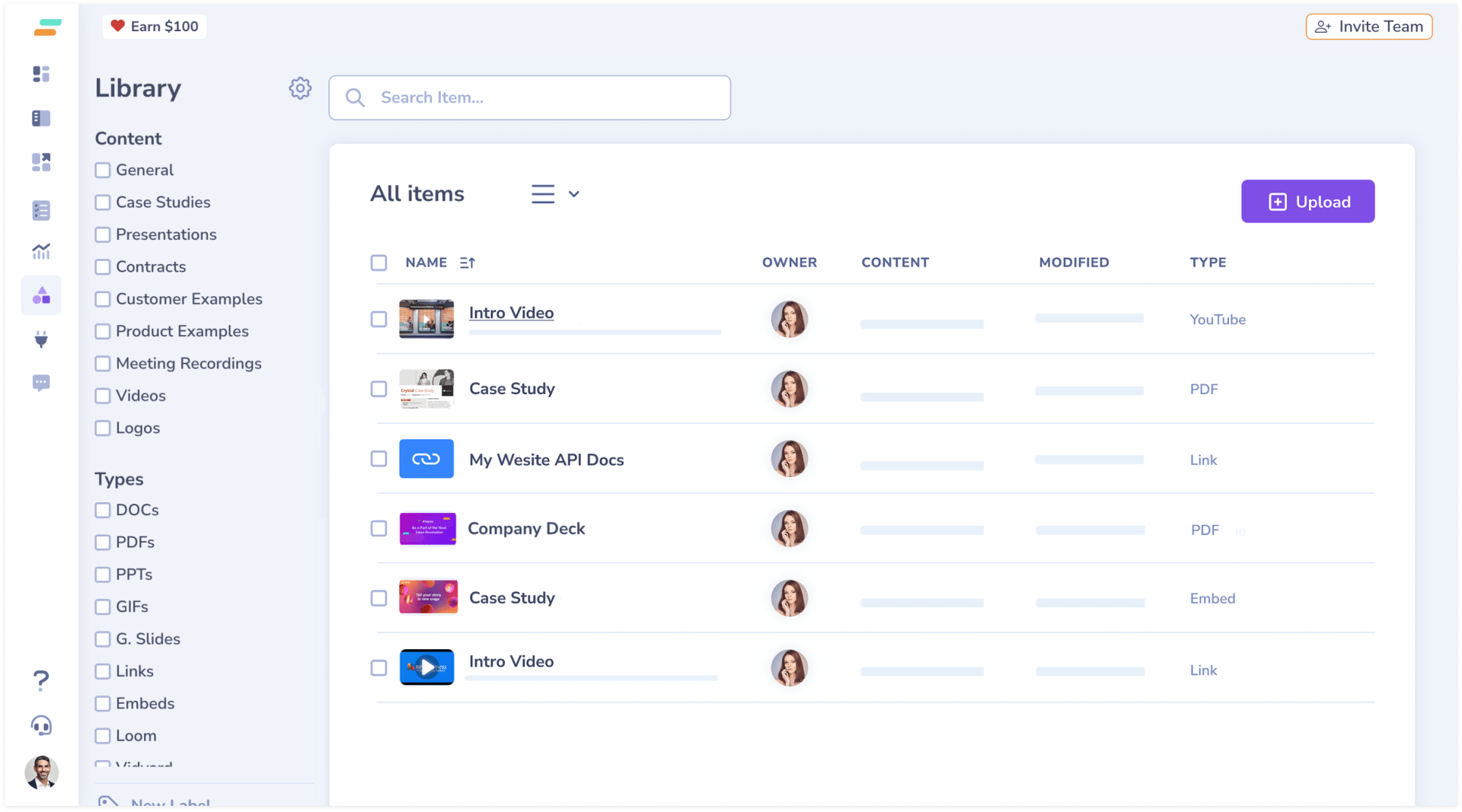1462x812 pixels.
Task: Click owner avatar in first Intro Video row
Action: coord(789,319)
